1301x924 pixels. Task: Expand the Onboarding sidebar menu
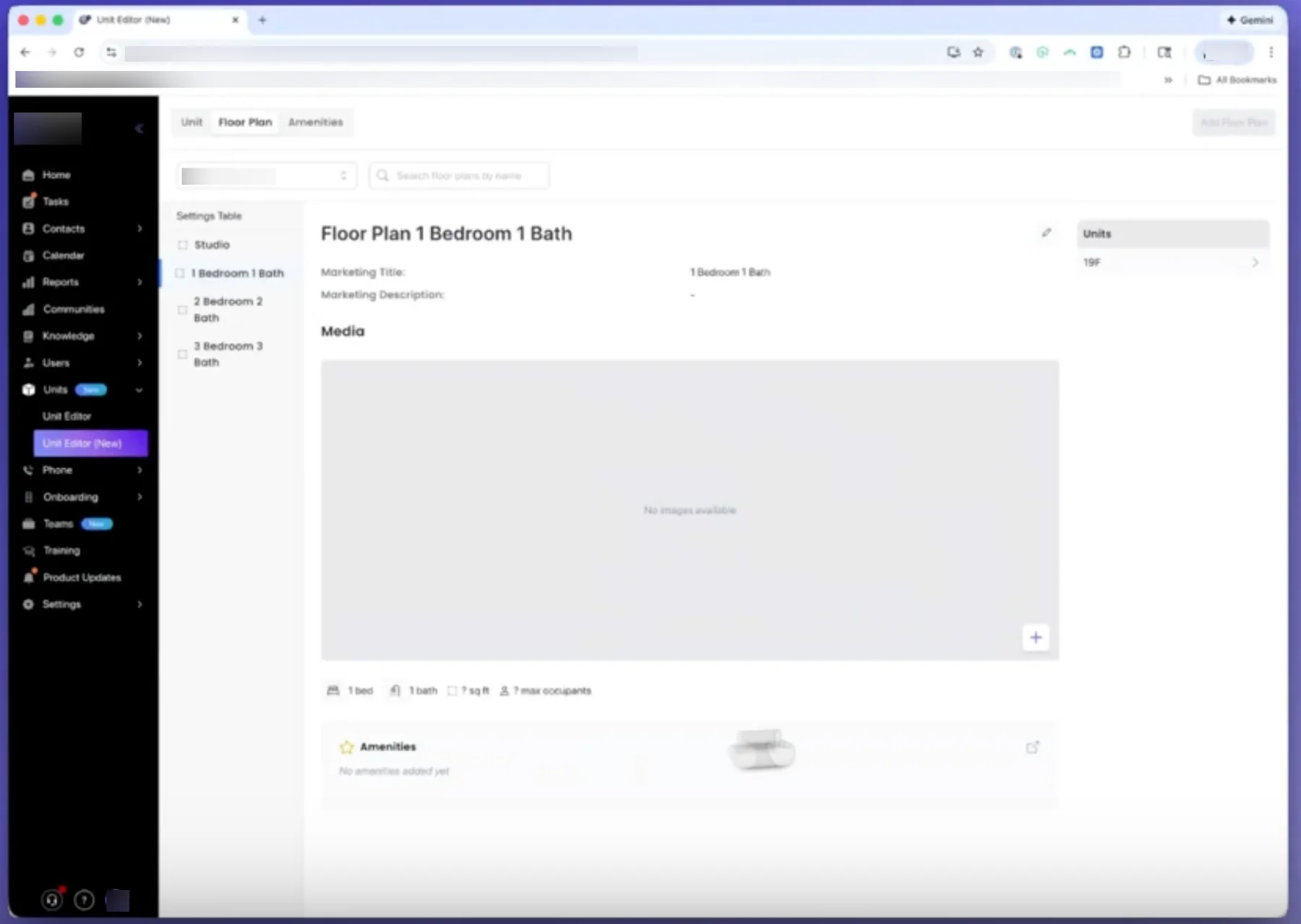point(139,497)
